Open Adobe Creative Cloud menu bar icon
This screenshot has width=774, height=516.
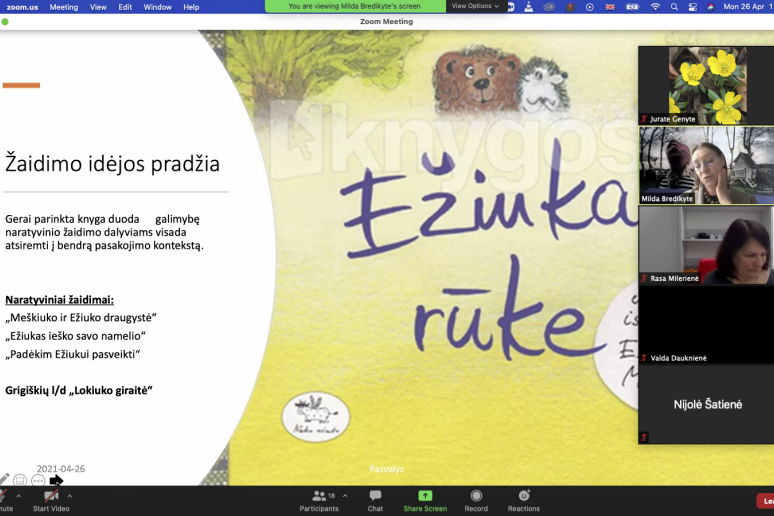click(549, 7)
